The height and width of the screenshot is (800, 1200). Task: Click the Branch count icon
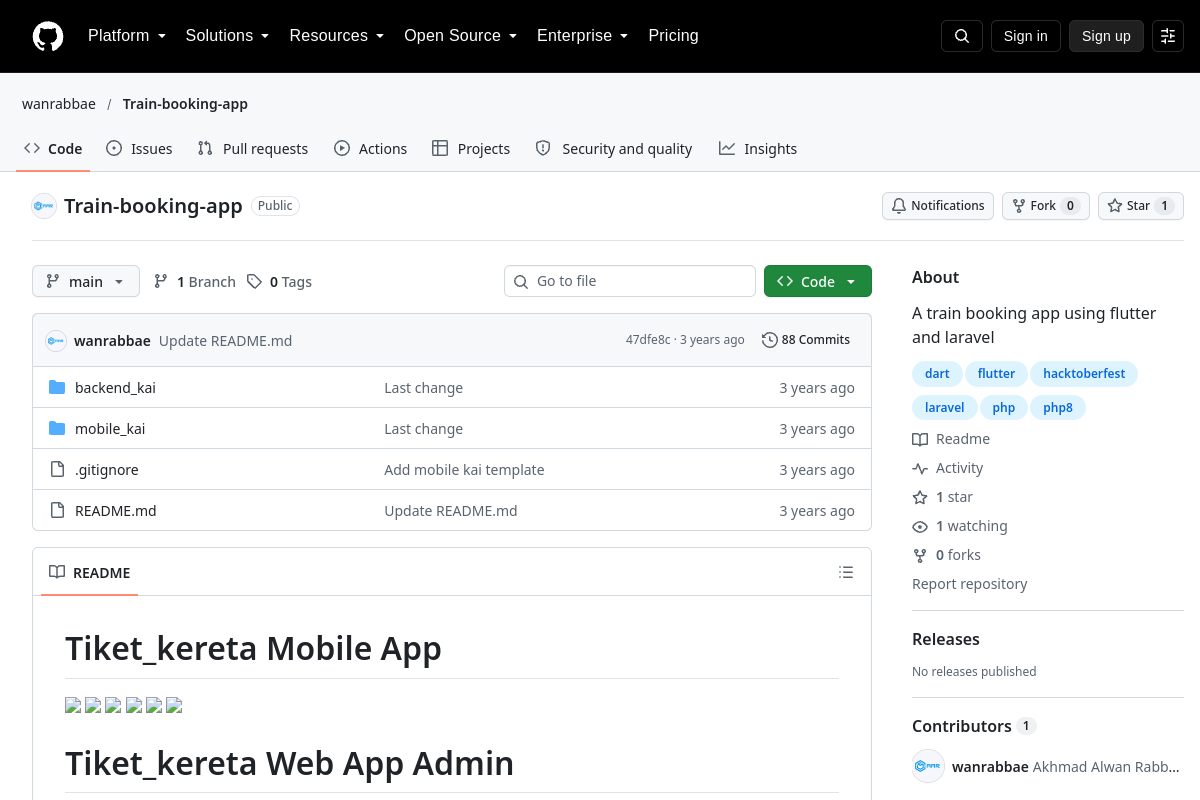coord(161,282)
